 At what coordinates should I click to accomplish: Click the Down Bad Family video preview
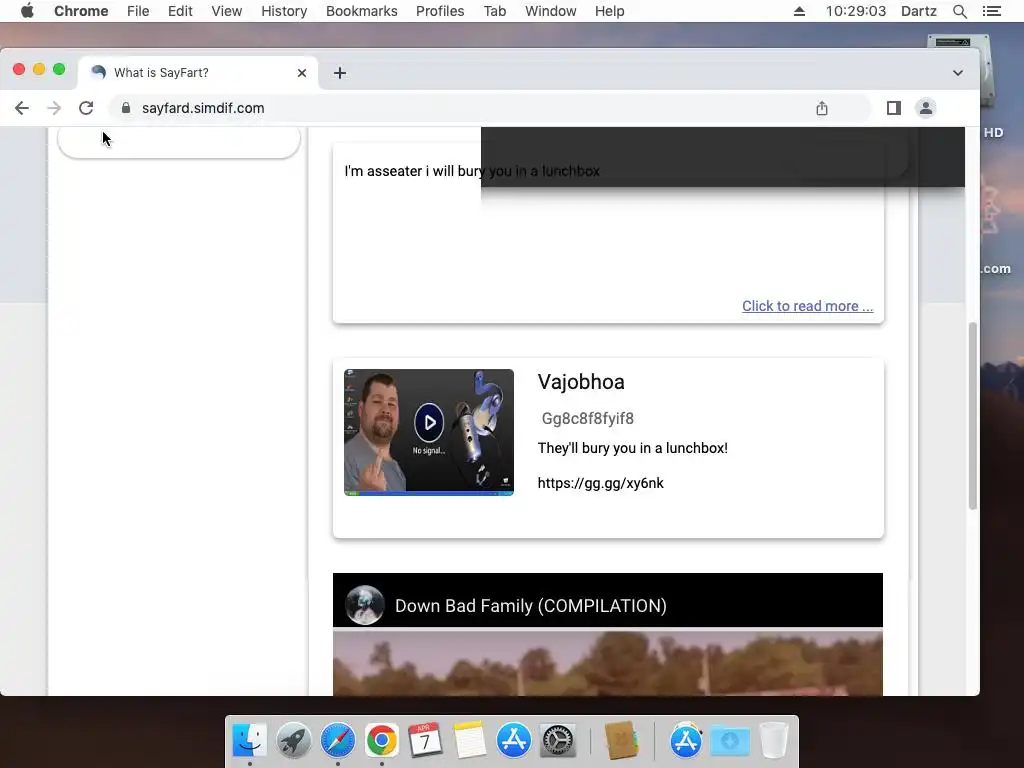click(x=607, y=663)
